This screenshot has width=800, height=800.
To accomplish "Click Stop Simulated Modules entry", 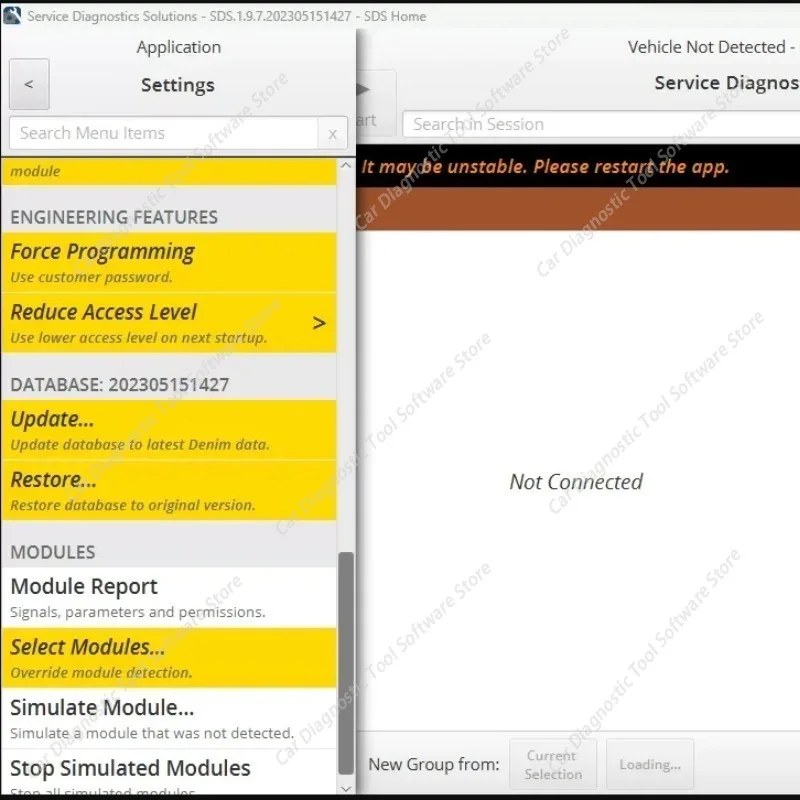I will [x=169, y=772].
